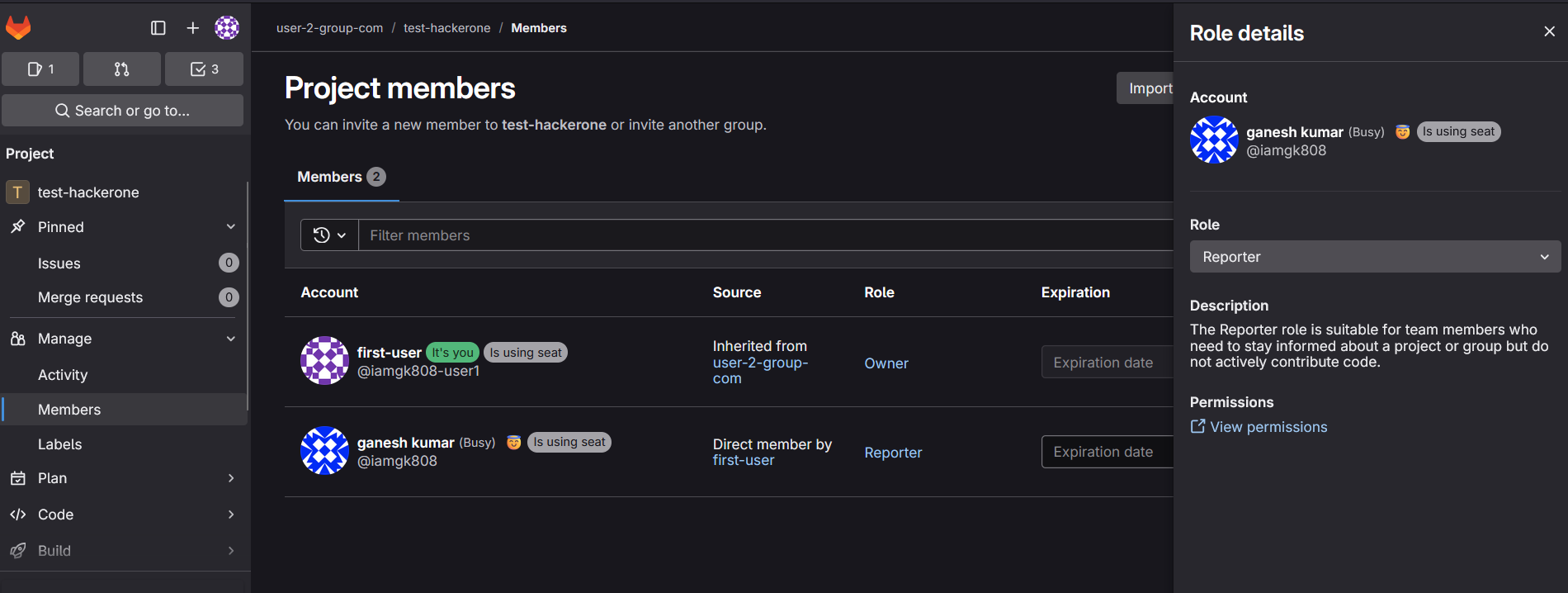Collapse the Pinned section
Viewport: 1568px width, 593px height.
coord(230,227)
